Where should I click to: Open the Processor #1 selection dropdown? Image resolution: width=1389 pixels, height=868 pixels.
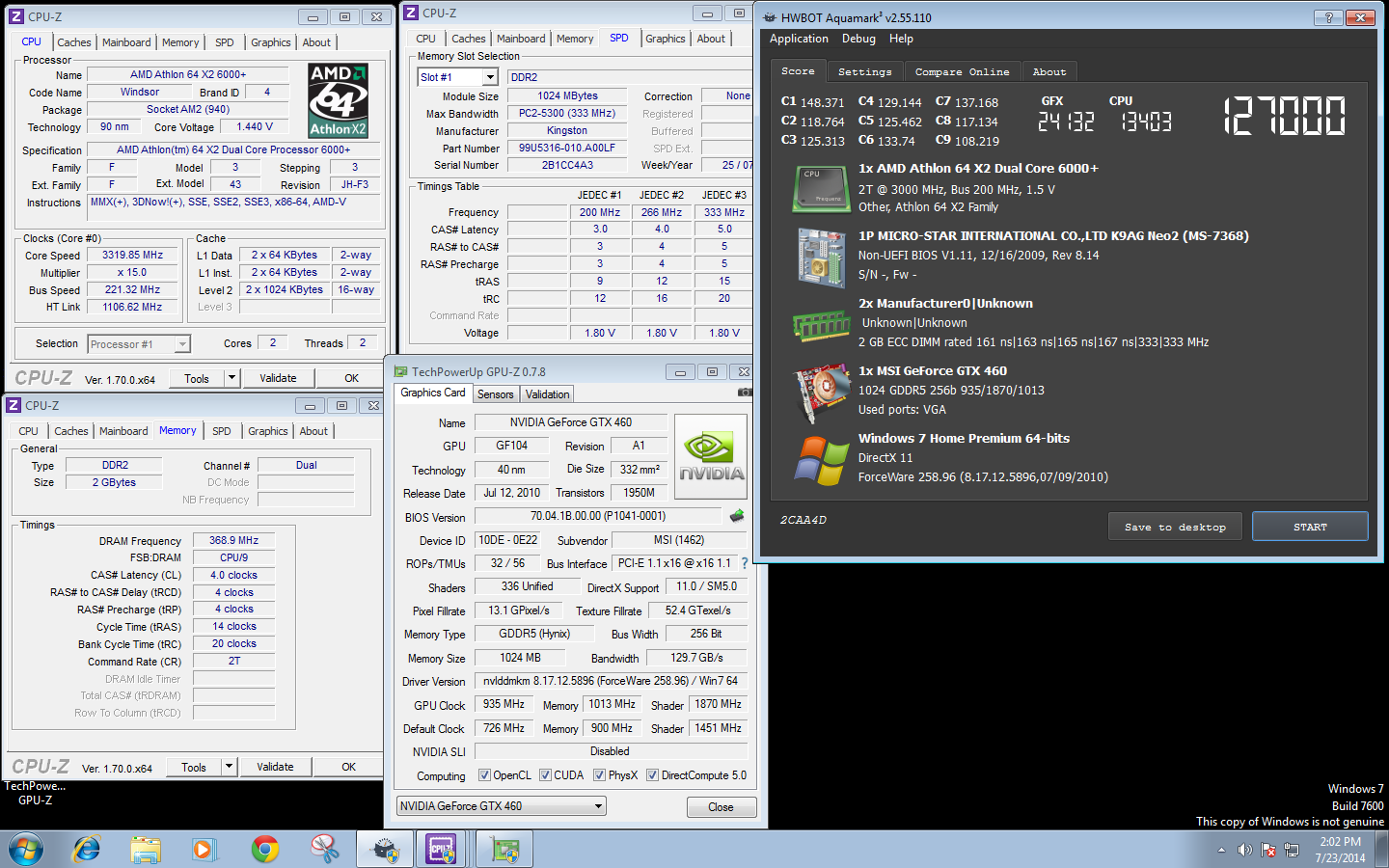[182, 343]
